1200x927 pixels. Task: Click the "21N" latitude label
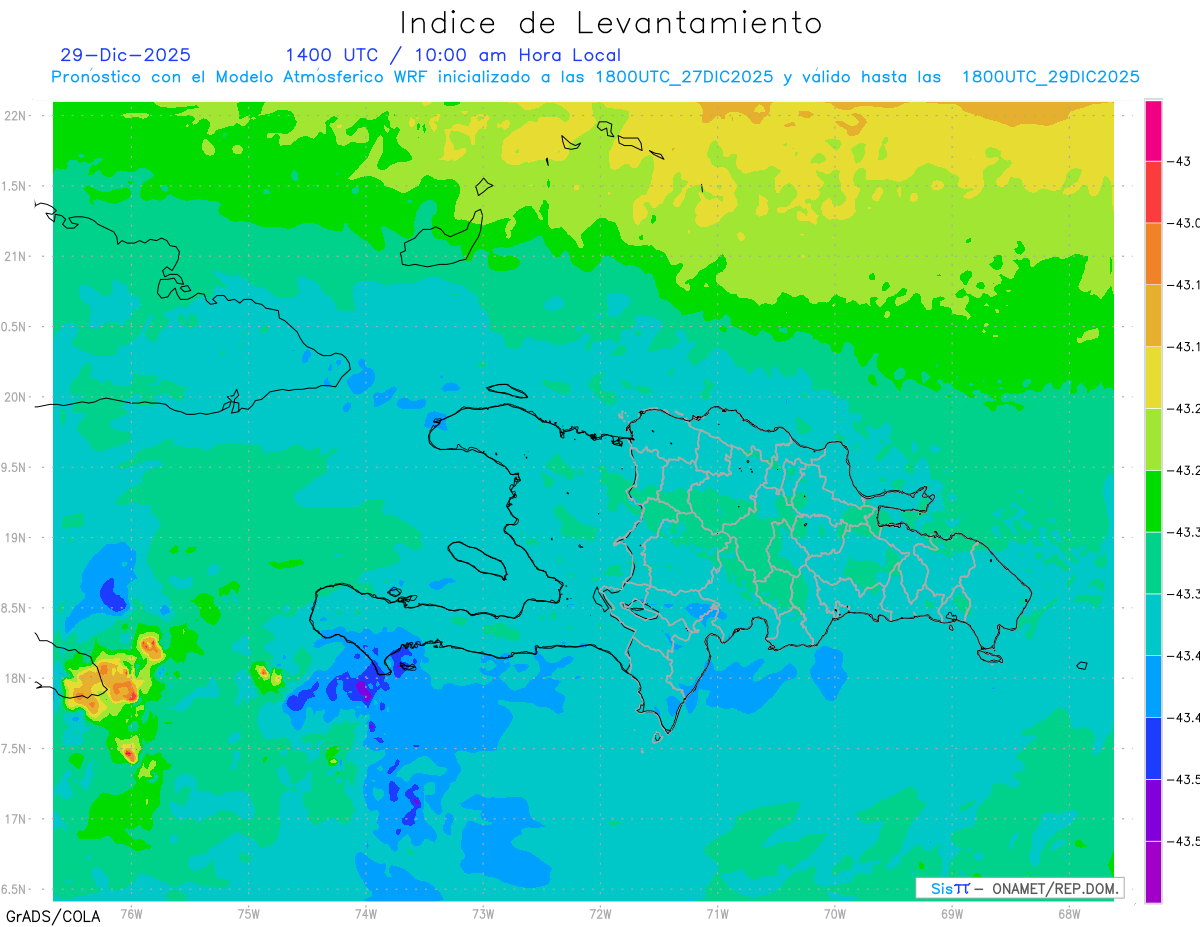click(17, 256)
